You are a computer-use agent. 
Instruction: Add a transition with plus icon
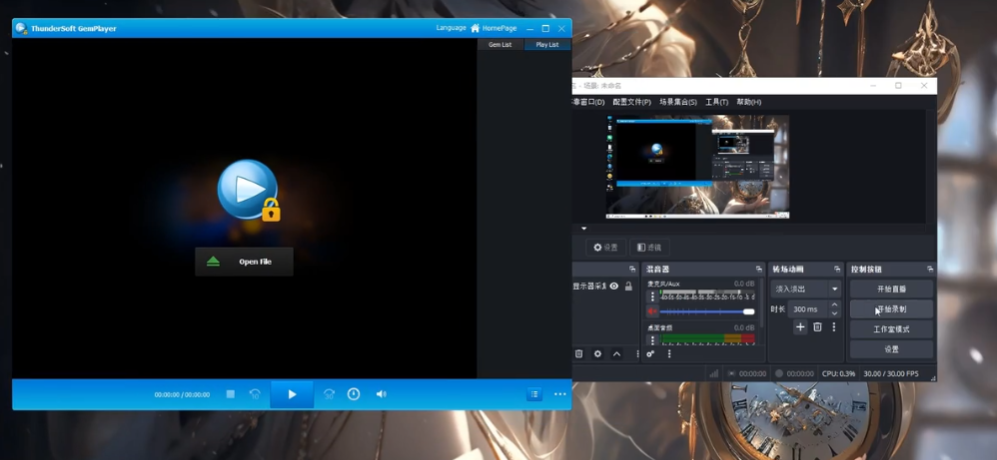(800, 327)
